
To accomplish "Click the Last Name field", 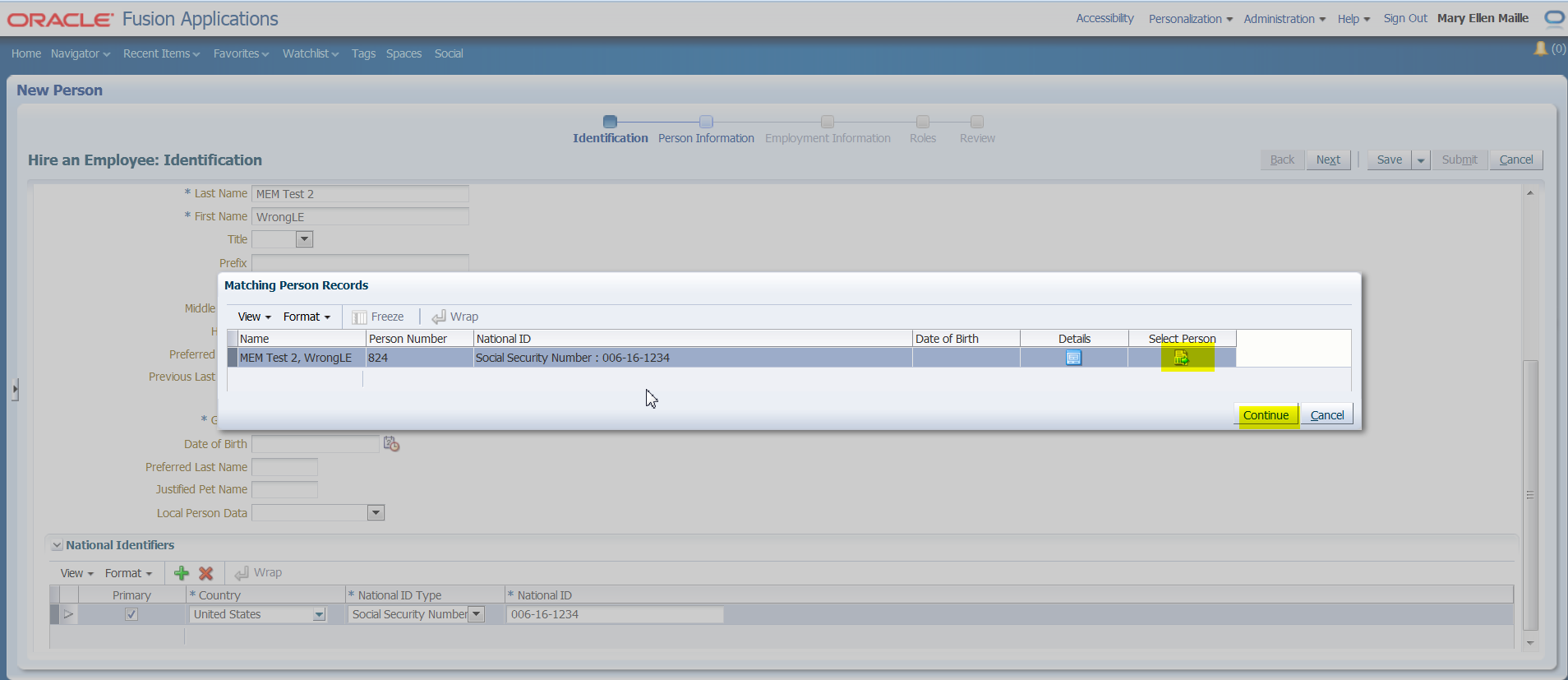I will tap(360, 194).
